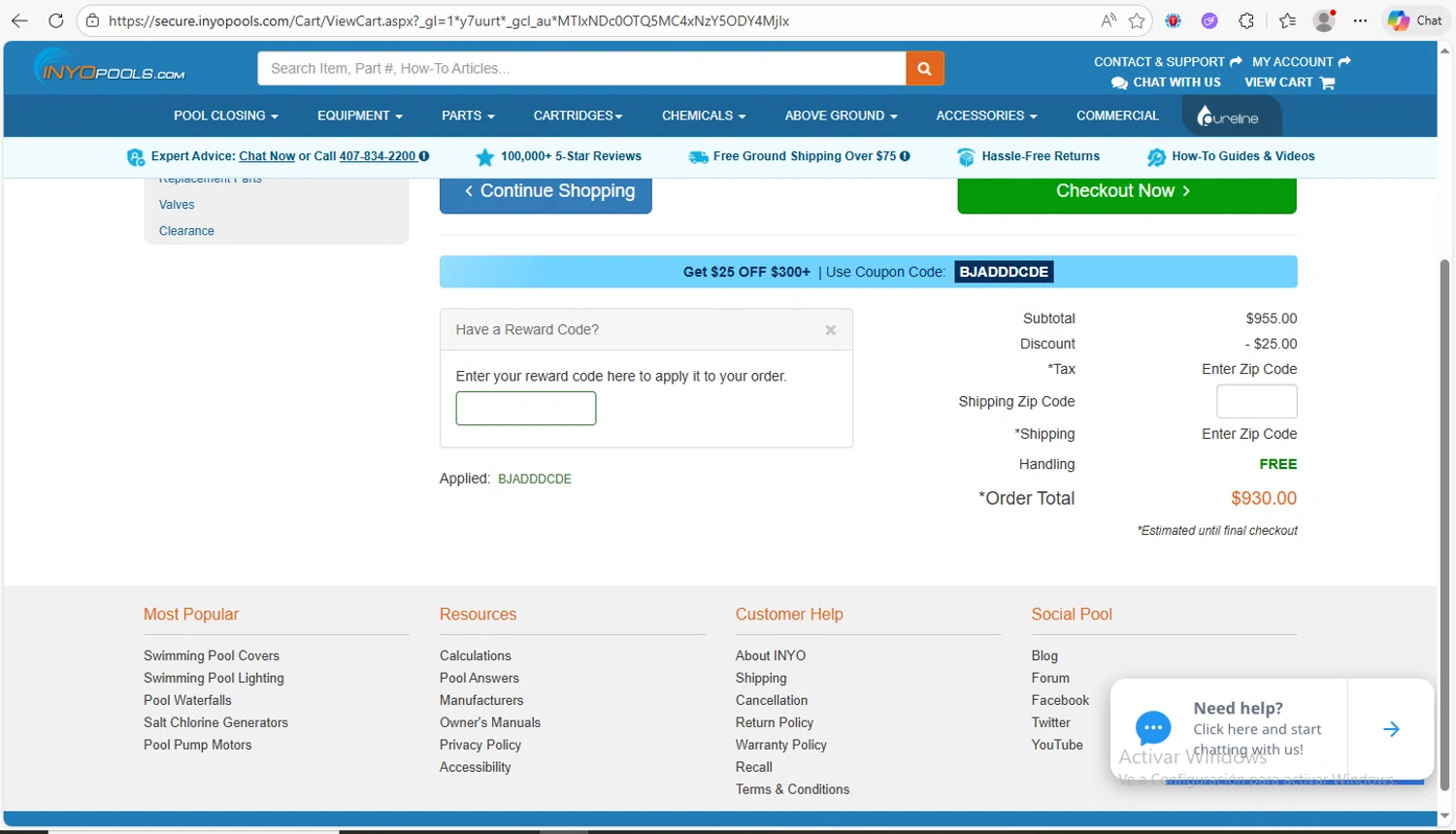Click the Shipping Zip Code field

pos(1257,401)
